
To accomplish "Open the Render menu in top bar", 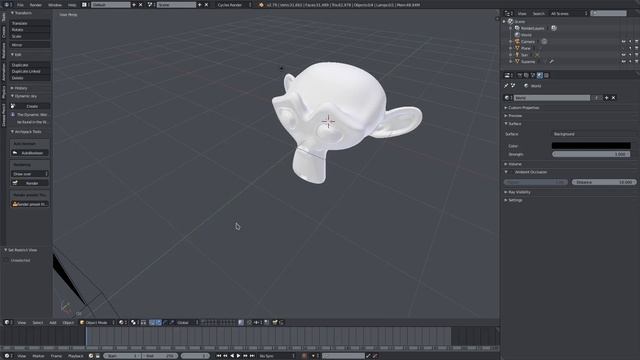I will (36, 5).
